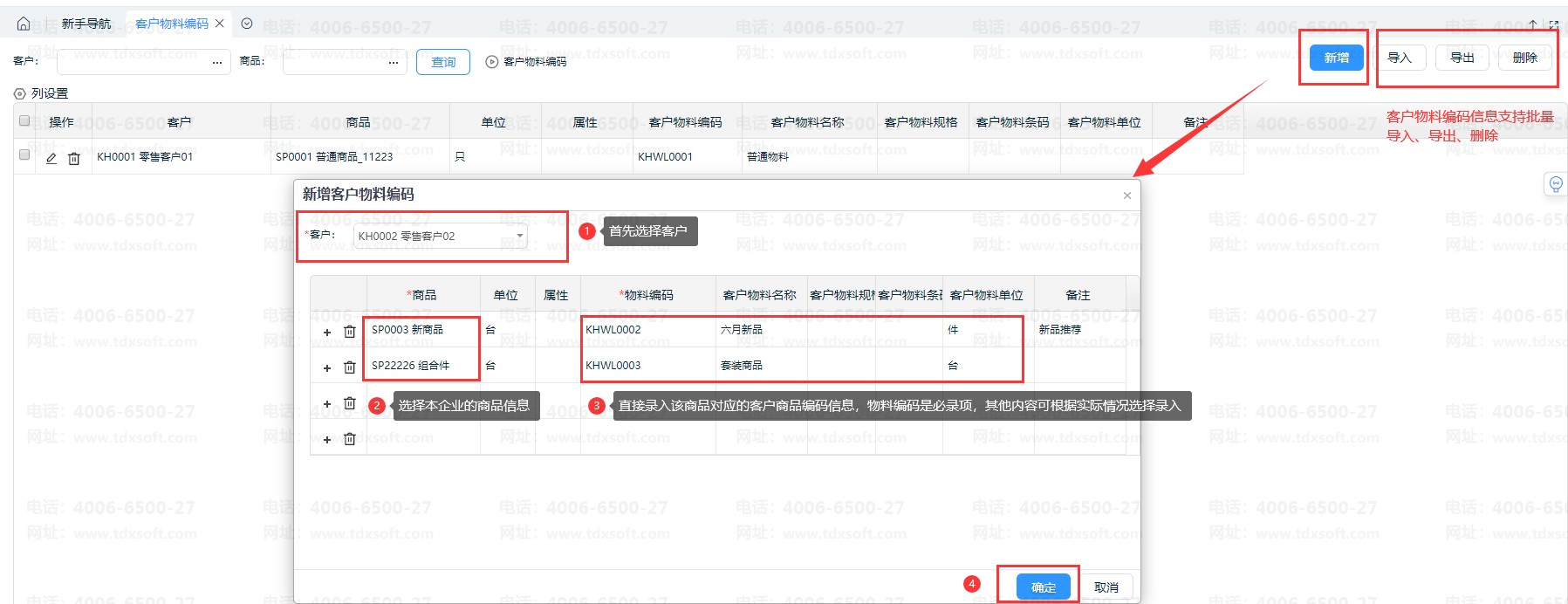Edit the KH0001 row with the pencil icon
1568x604 pixels.
click(x=51, y=158)
